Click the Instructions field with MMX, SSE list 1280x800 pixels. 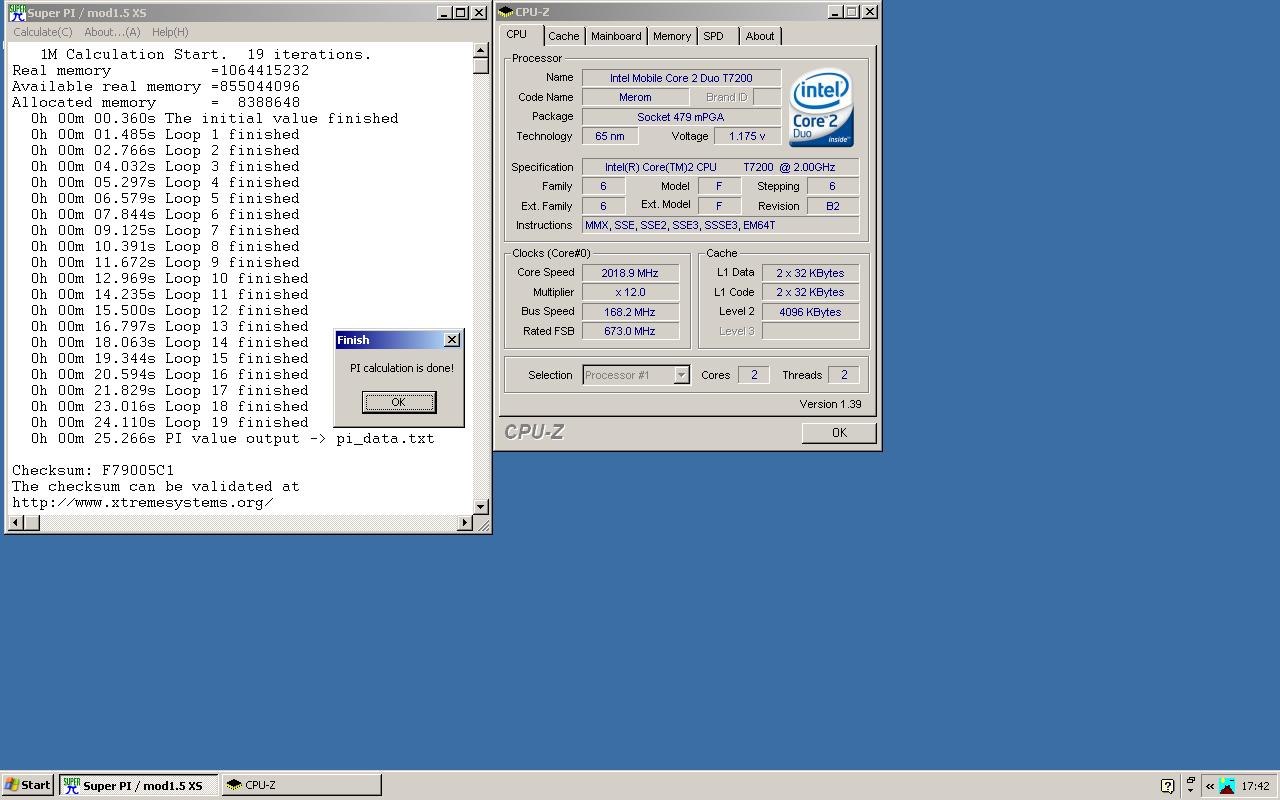[x=720, y=225]
